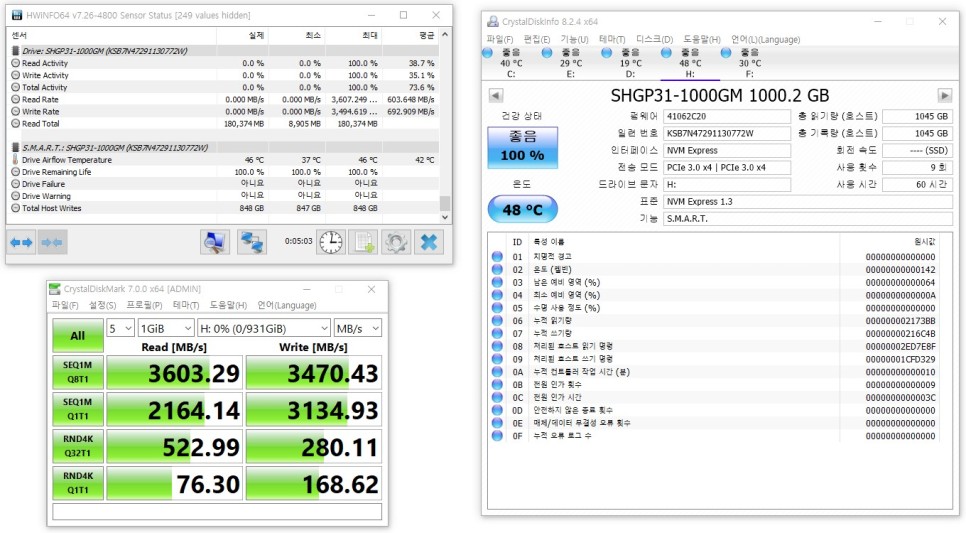Click RND4K Q1T1 write result 168.62
This screenshot has width=966, height=533.
click(x=314, y=484)
